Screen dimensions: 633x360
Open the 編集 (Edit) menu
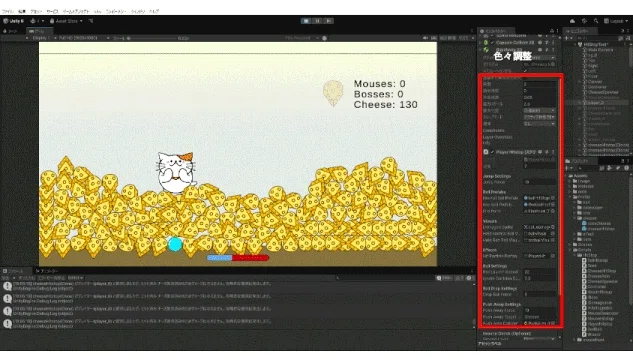coord(22,11)
